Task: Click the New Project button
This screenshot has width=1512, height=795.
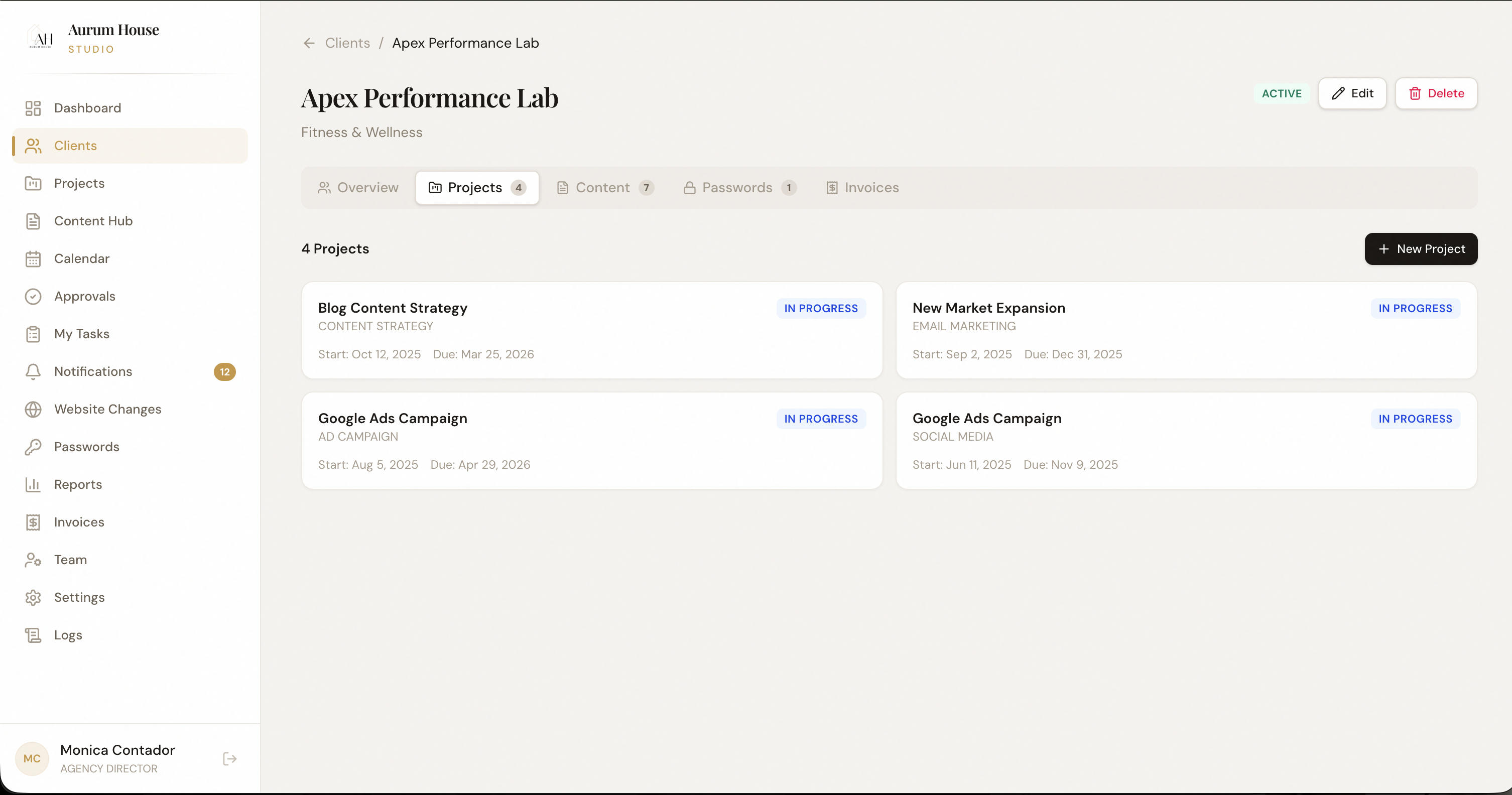Action: [x=1421, y=249]
